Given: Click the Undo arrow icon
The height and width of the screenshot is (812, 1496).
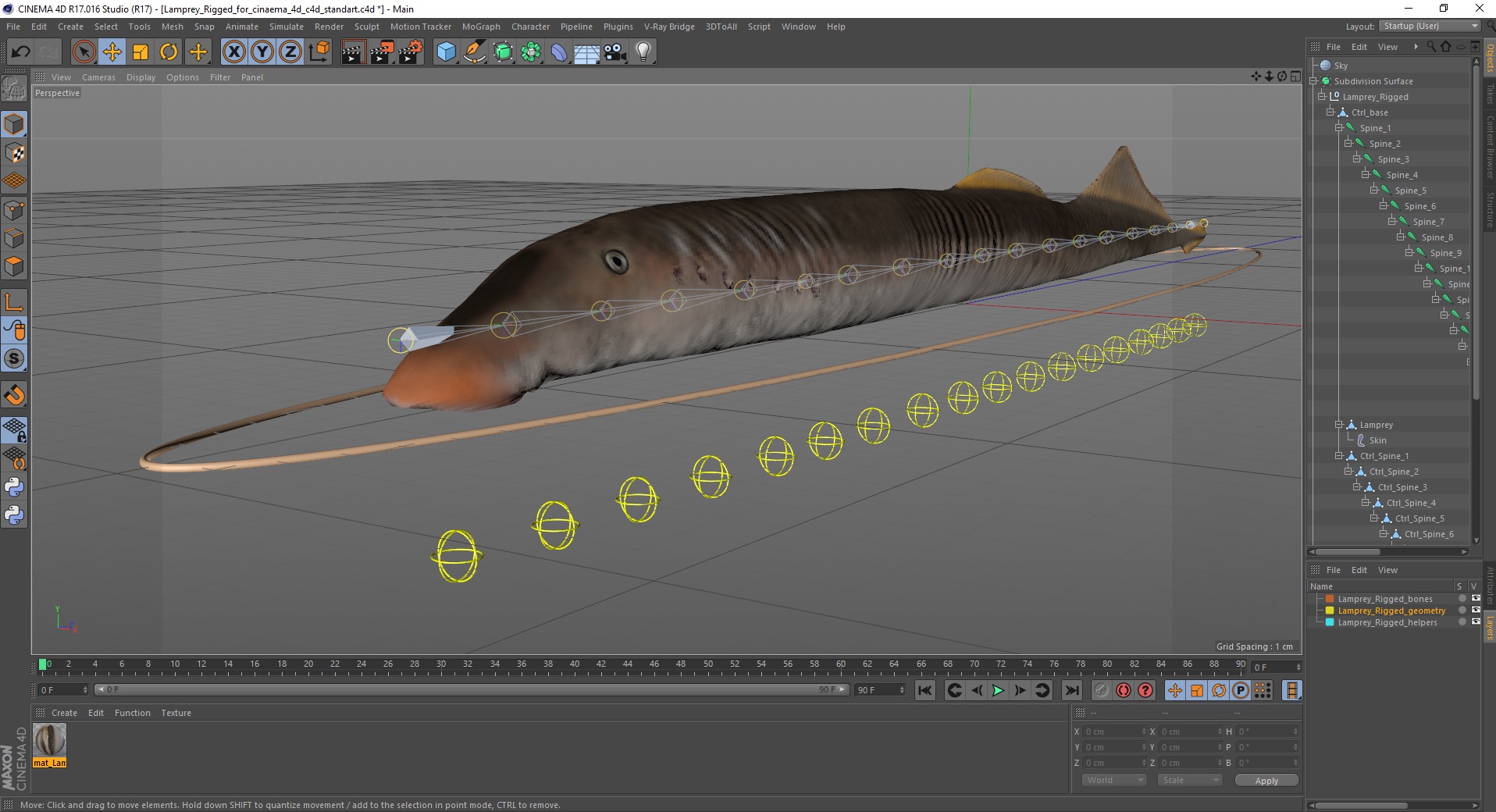Looking at the screenshot, I should [21, 52].
